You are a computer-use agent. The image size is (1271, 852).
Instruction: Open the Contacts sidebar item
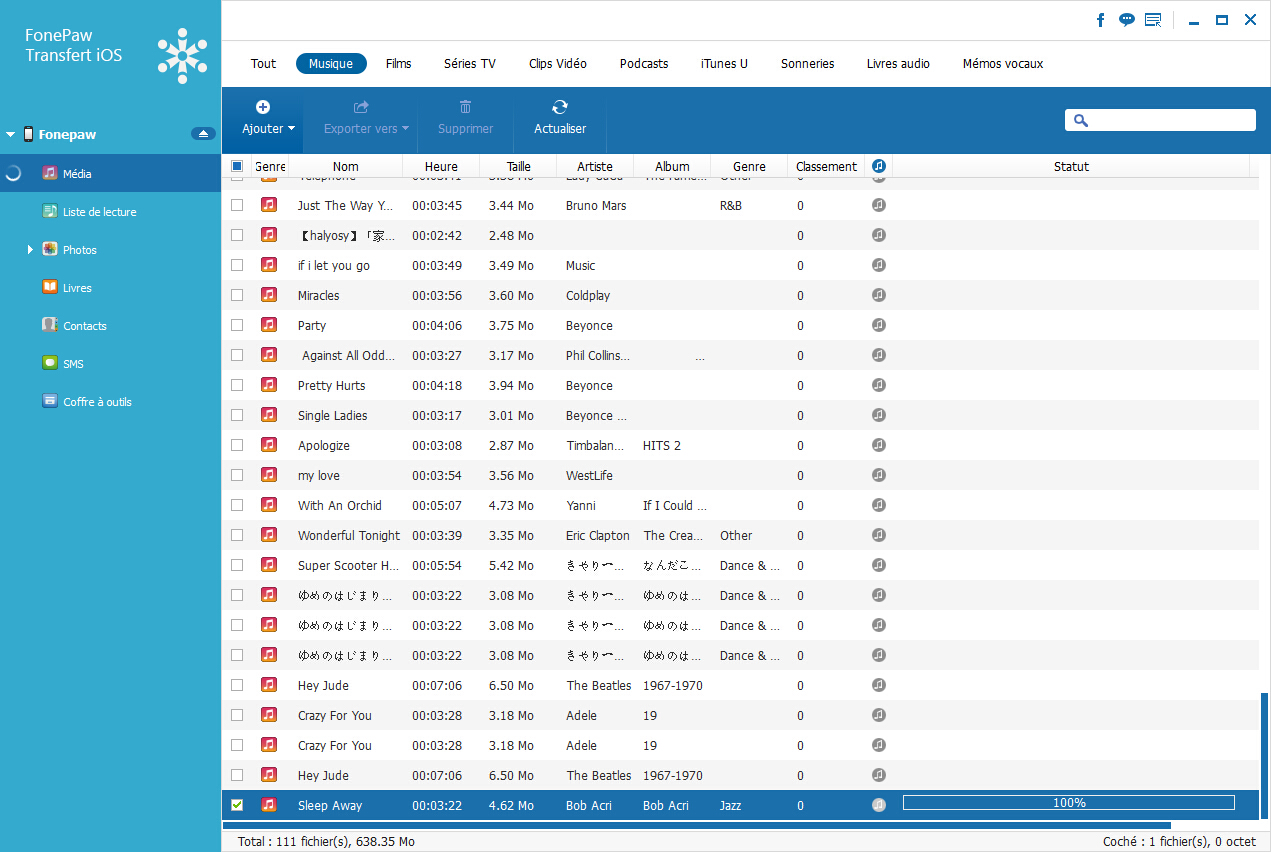coord(84,326)
